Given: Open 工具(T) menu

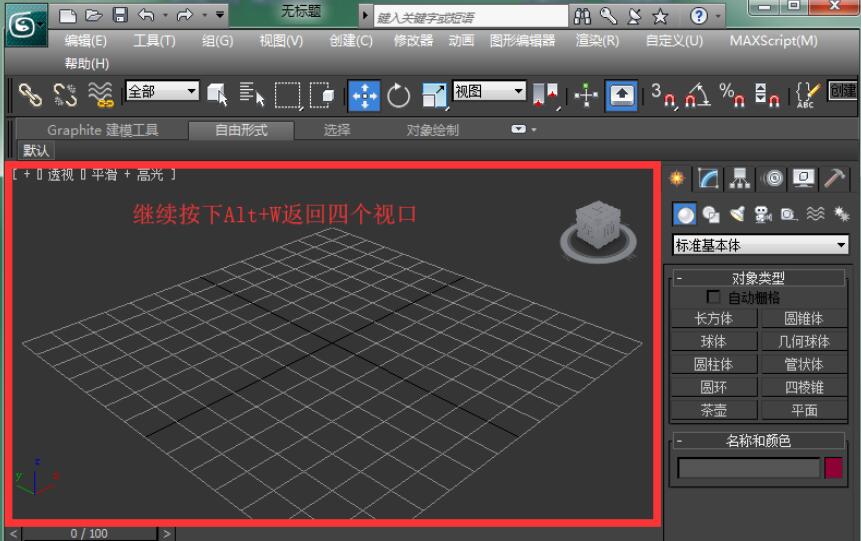Looking at the screenshot, I should click(154, 41).
